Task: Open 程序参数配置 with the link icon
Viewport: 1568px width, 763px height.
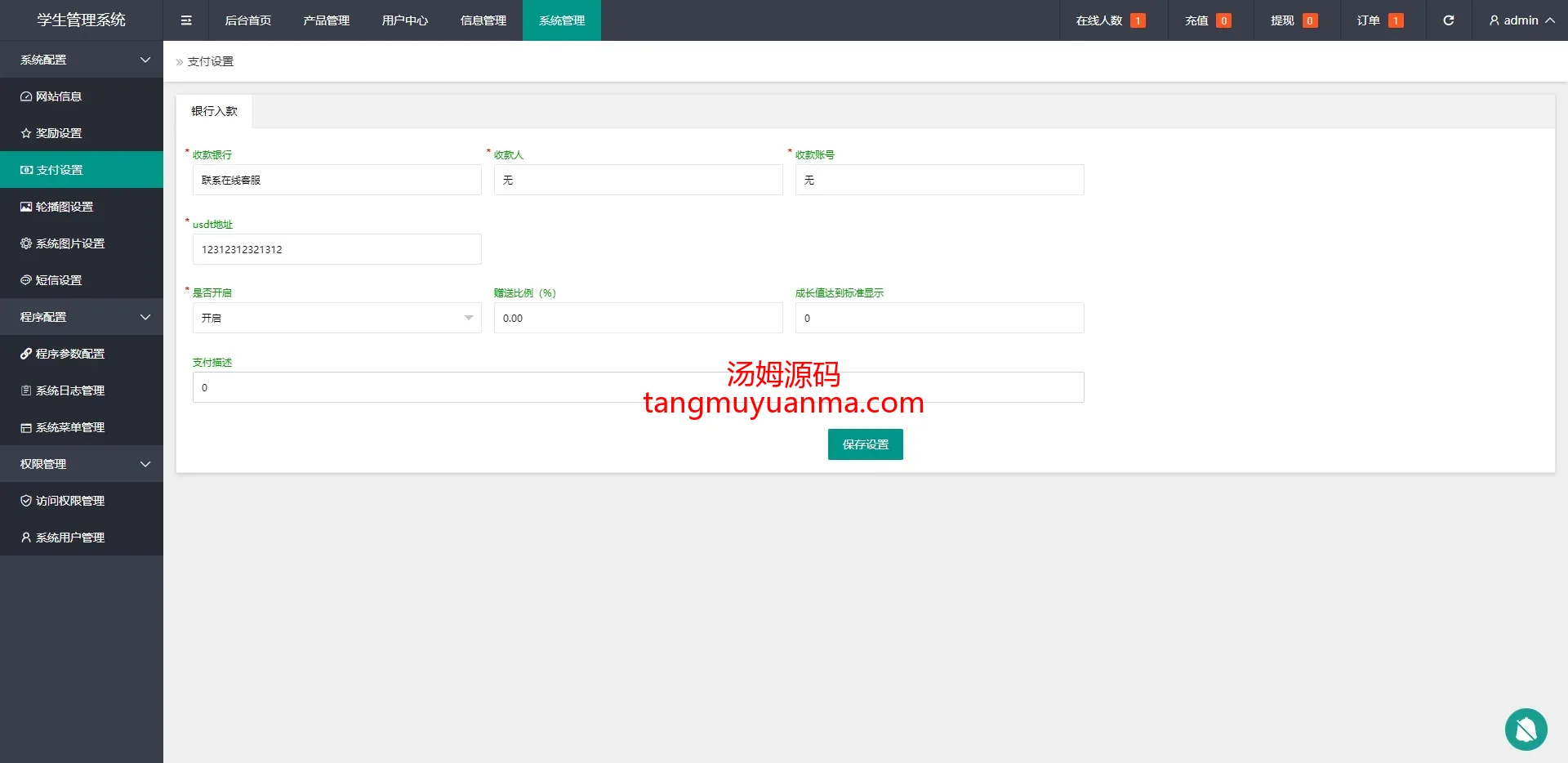Action: point(69,354)
